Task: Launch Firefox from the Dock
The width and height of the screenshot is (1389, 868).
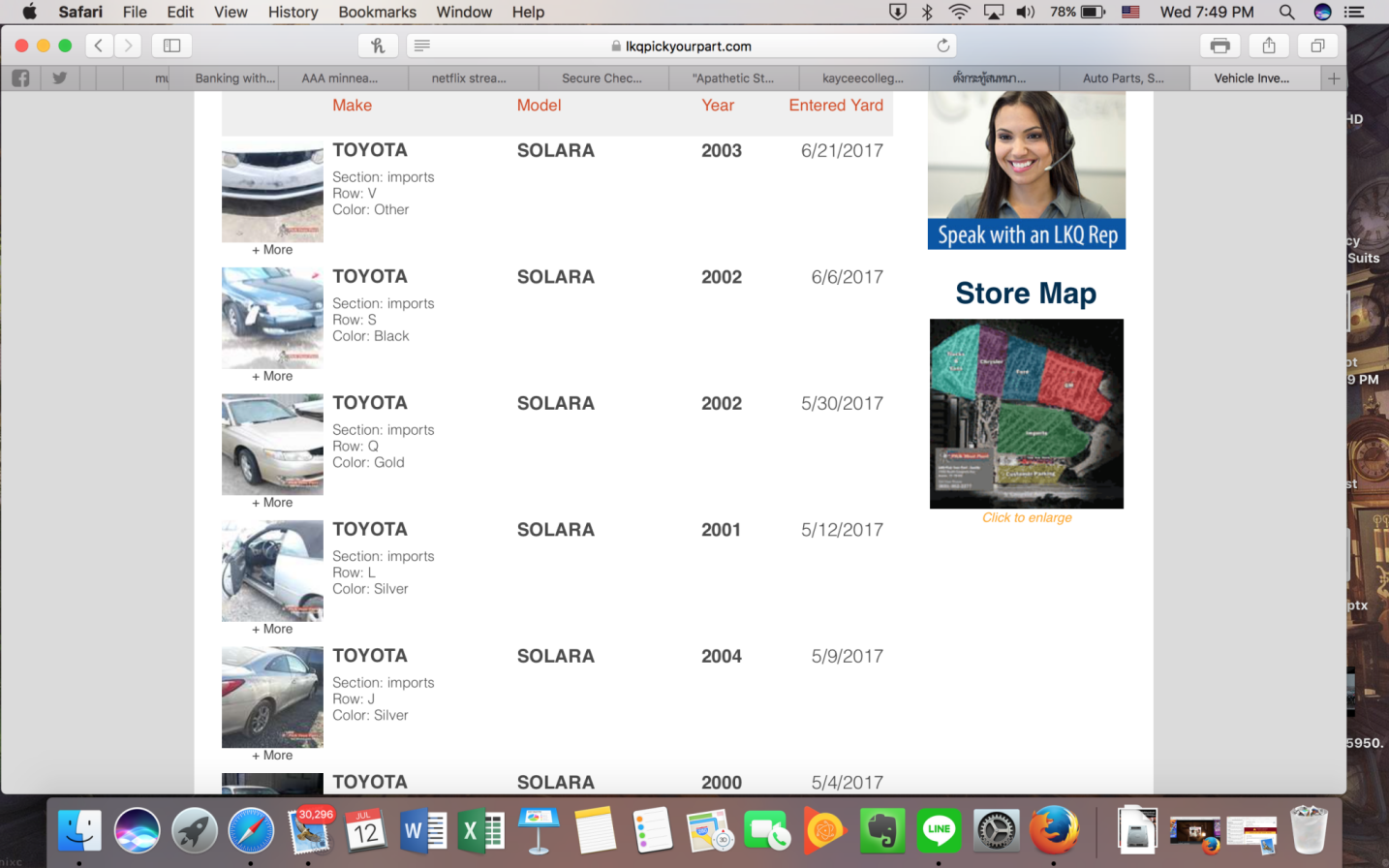Action: click(1053, 830)
